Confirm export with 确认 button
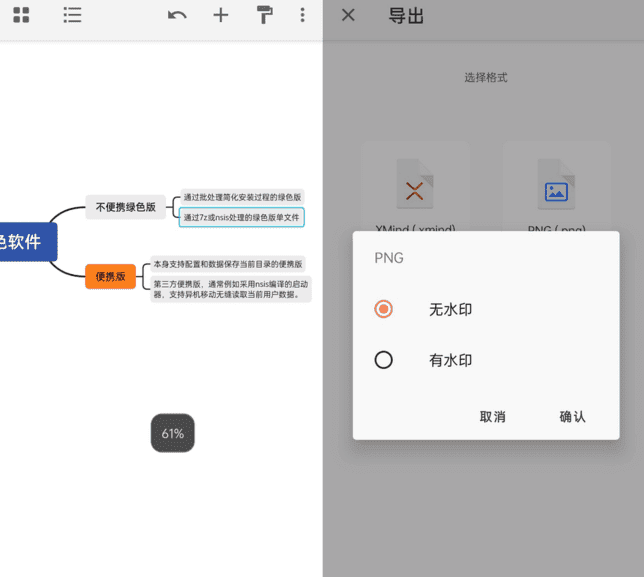The image size is (644, 577). click(572, 416)
